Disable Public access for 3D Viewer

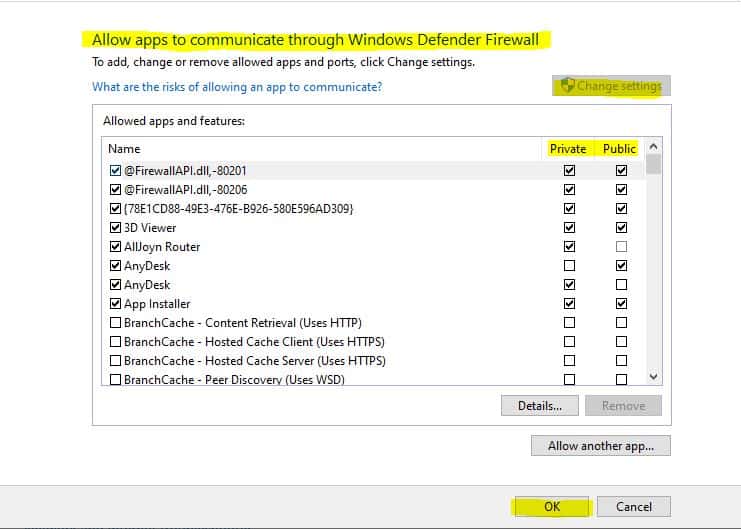(x=621, y=227)
